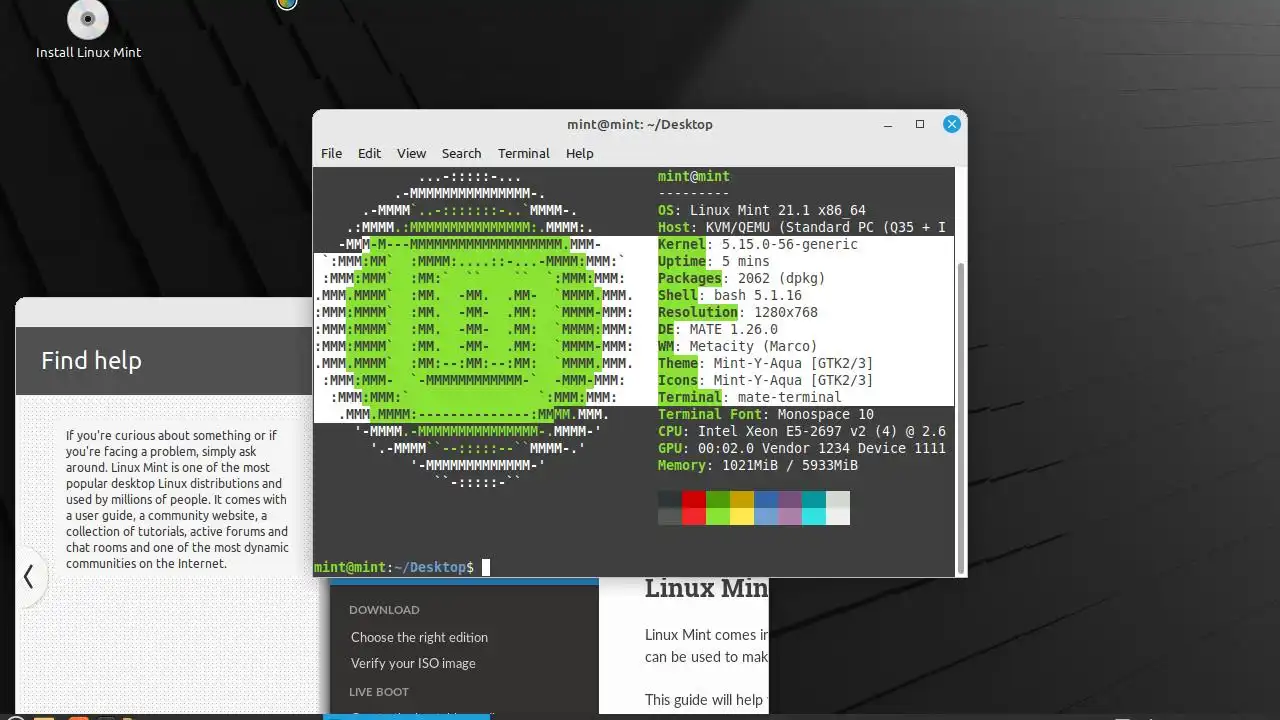Screen dimensions: 1280x720
Task: Open the Install Linux Mint desktop icon
Action: point(88,30)
